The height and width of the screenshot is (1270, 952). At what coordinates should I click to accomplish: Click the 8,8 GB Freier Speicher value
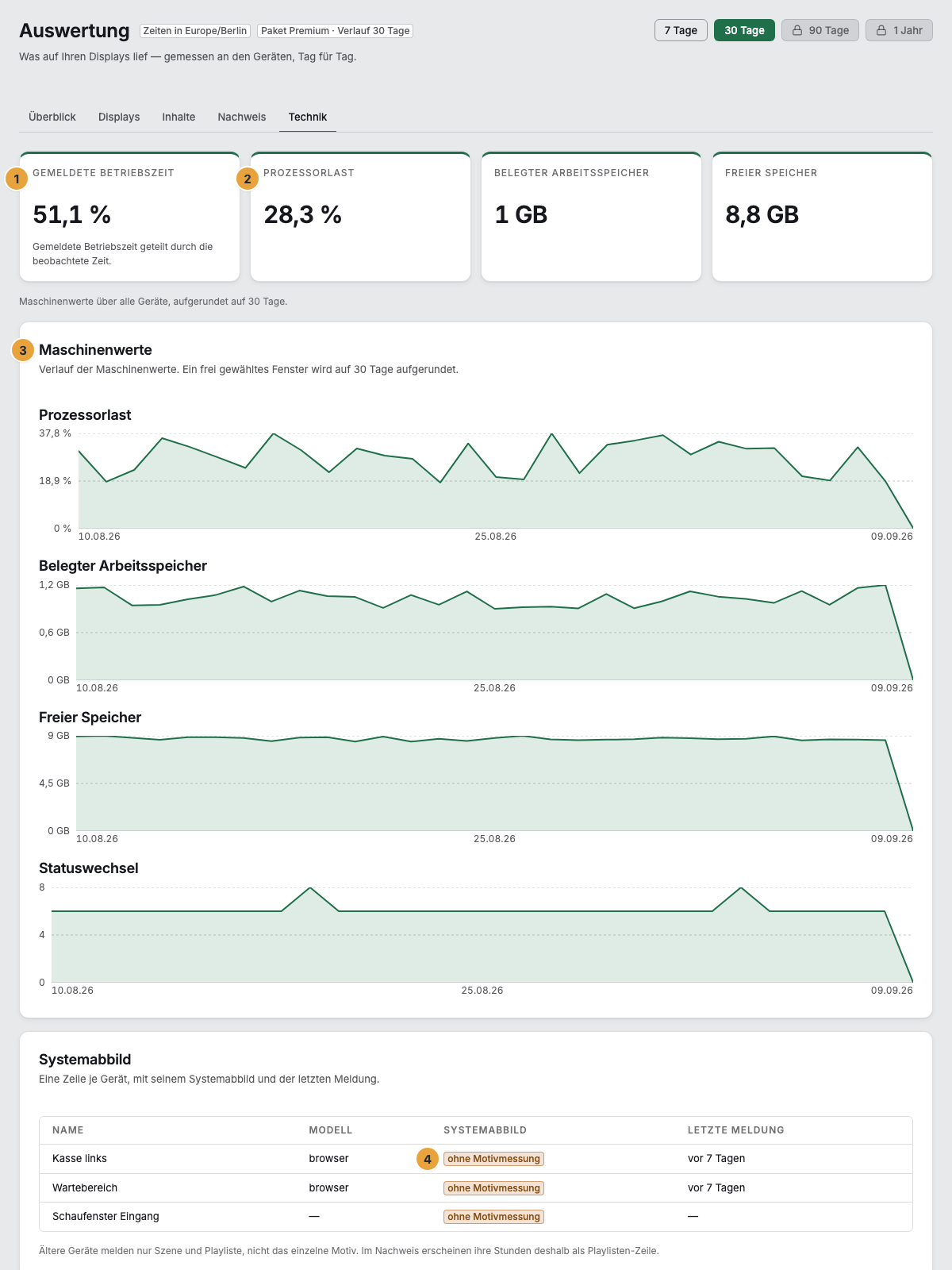click(x=762, y=214)
